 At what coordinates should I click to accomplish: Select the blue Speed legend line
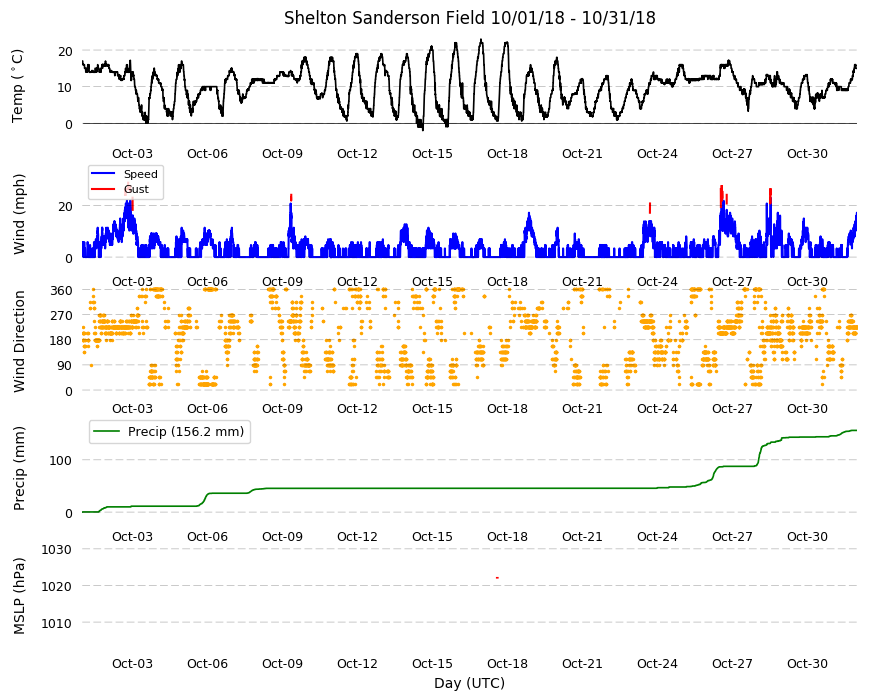coord(103,174)
